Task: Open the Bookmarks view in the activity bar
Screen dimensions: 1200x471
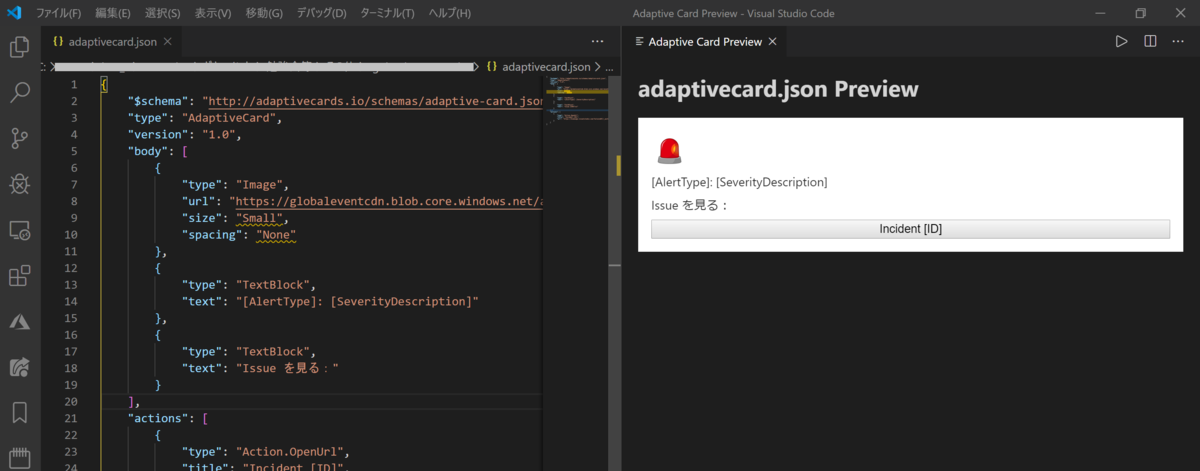Action: [x=19, y=412]
